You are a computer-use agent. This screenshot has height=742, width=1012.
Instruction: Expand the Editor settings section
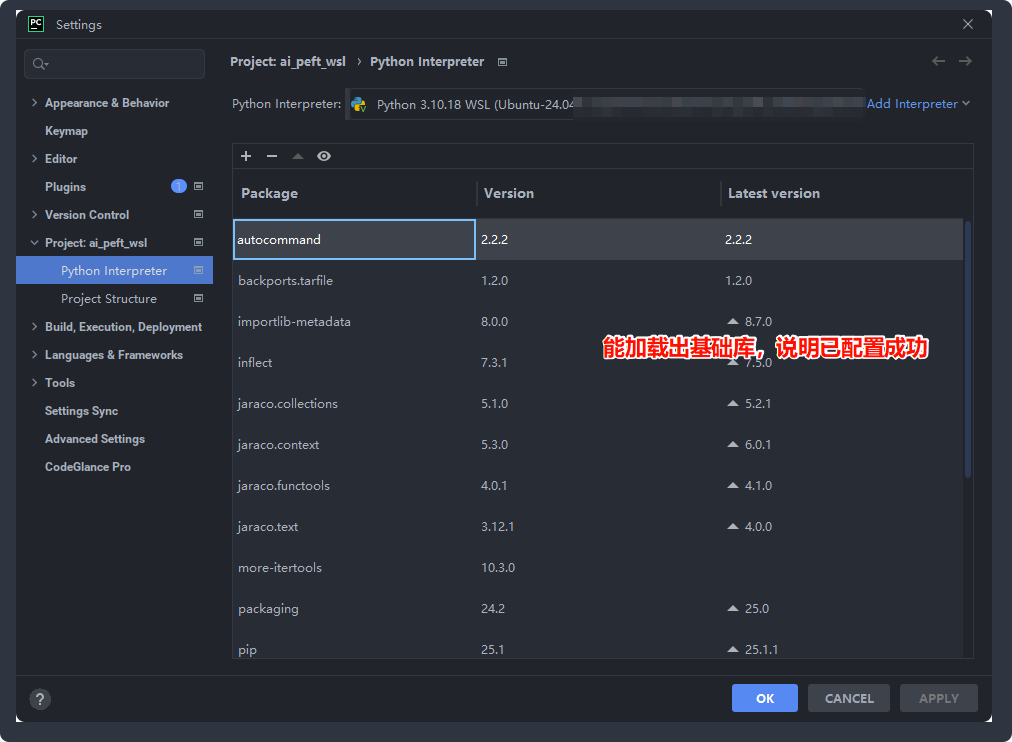pyautogui.click(x=34, y=159)
